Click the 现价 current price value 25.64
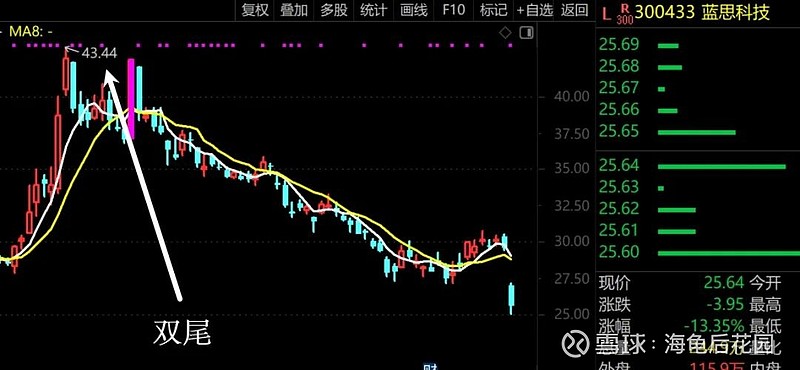 (723, 282)
